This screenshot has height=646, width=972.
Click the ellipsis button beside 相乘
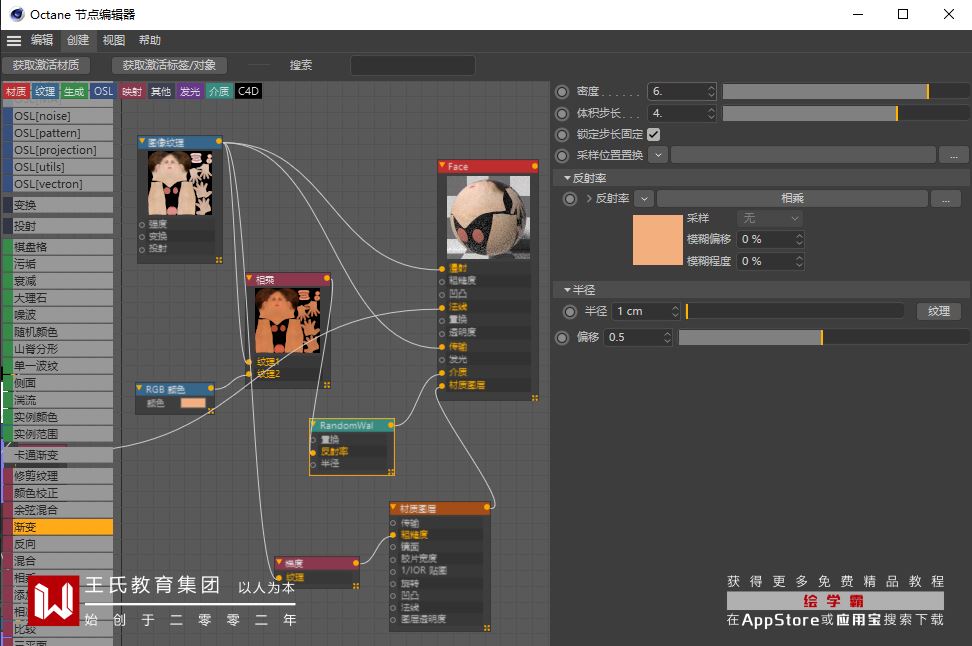click(x=945, y=198)
